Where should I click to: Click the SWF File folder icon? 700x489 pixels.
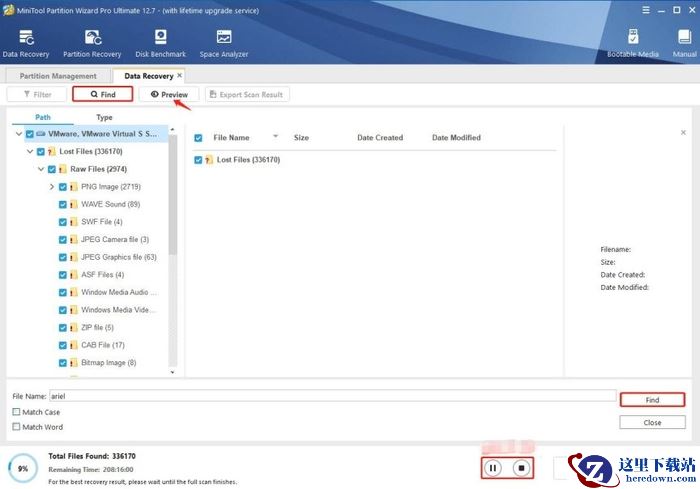coord(74,222)
